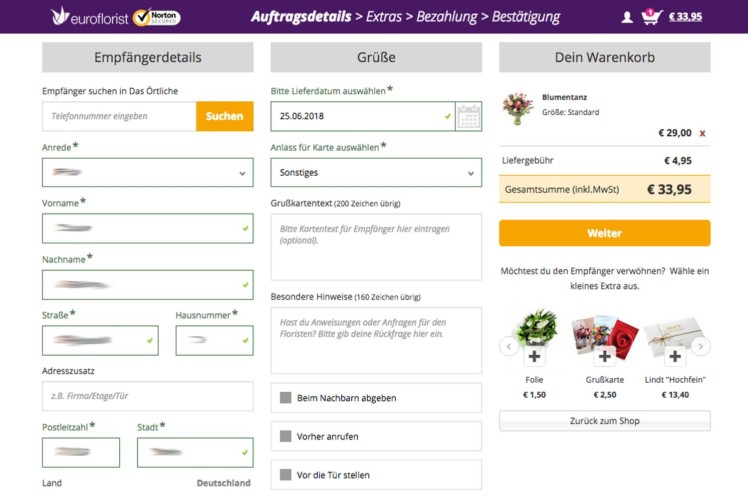Add Lindt Hochfein with plus icon
The image size is (748, 499).
click(675, 356)
